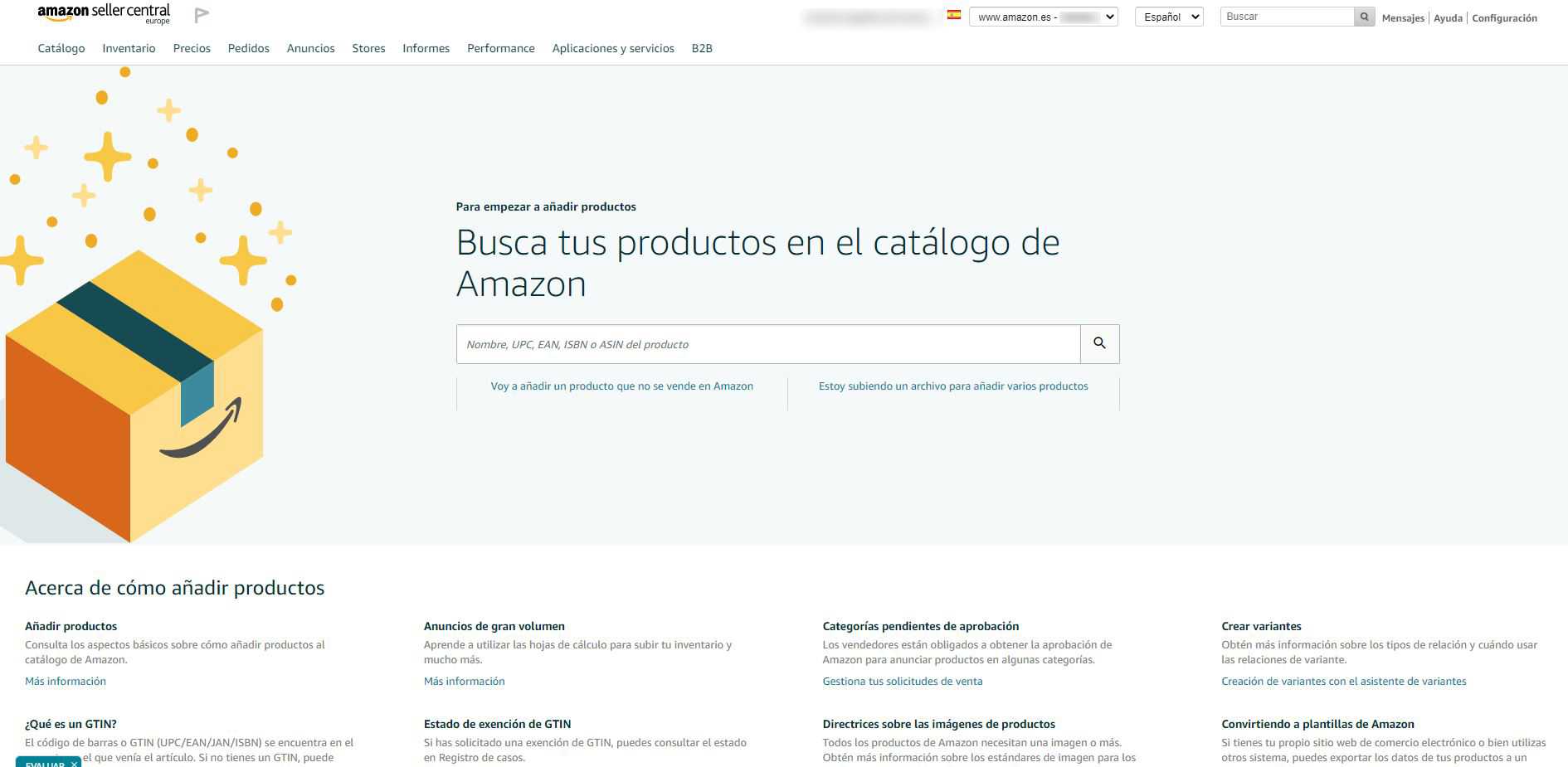Open the www.amazon.es marketplace dropdown
This screenshot has height=767, width=1568.
[x=1044, y=17]
